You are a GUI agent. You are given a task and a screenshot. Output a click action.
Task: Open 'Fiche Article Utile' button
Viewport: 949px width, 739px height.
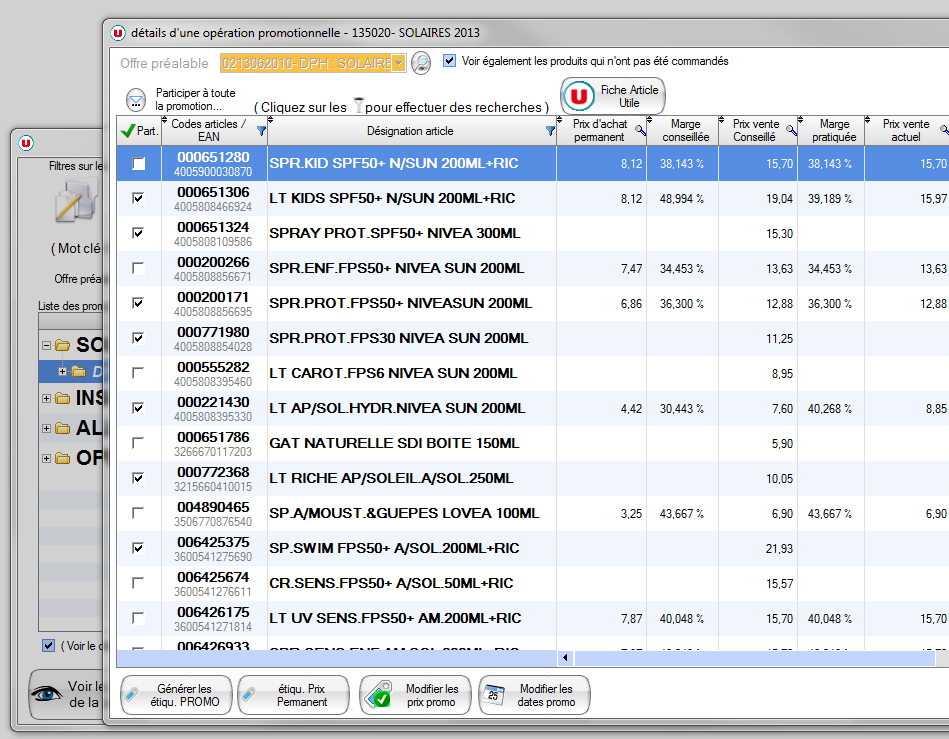click(613, 96)
